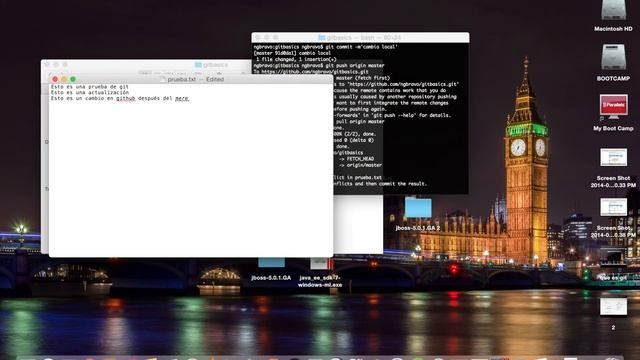Click the 'pull origin master' Terminal line
This screenshot has width=640, height=360.
pos(360,122)
